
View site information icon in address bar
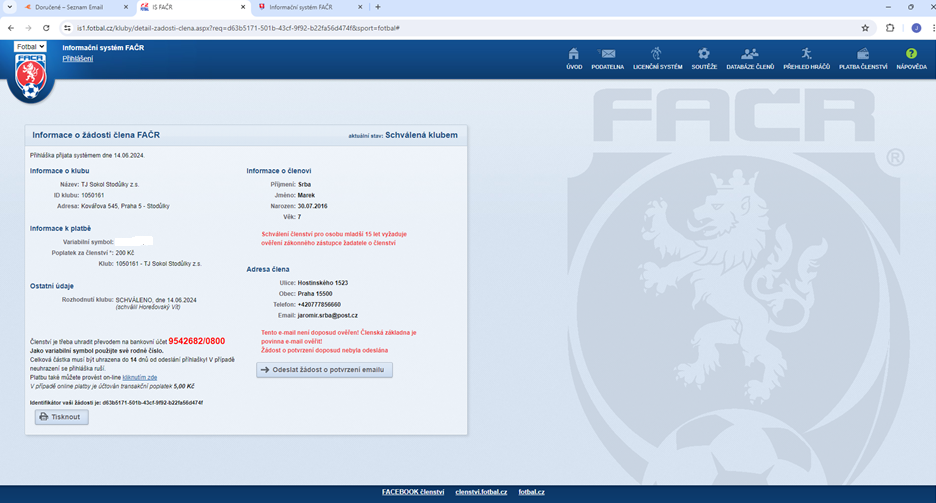(67, 28)
